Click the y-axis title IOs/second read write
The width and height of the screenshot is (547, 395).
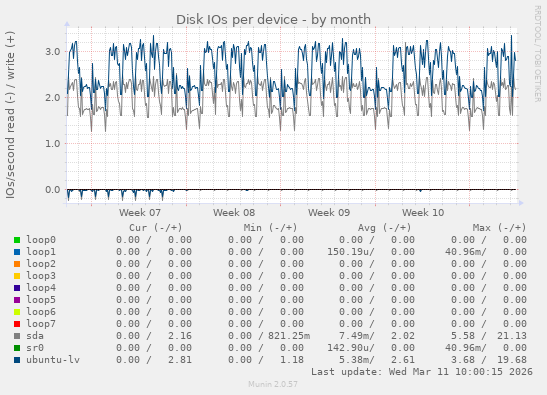pyautogui.click(x=10, y=115)
